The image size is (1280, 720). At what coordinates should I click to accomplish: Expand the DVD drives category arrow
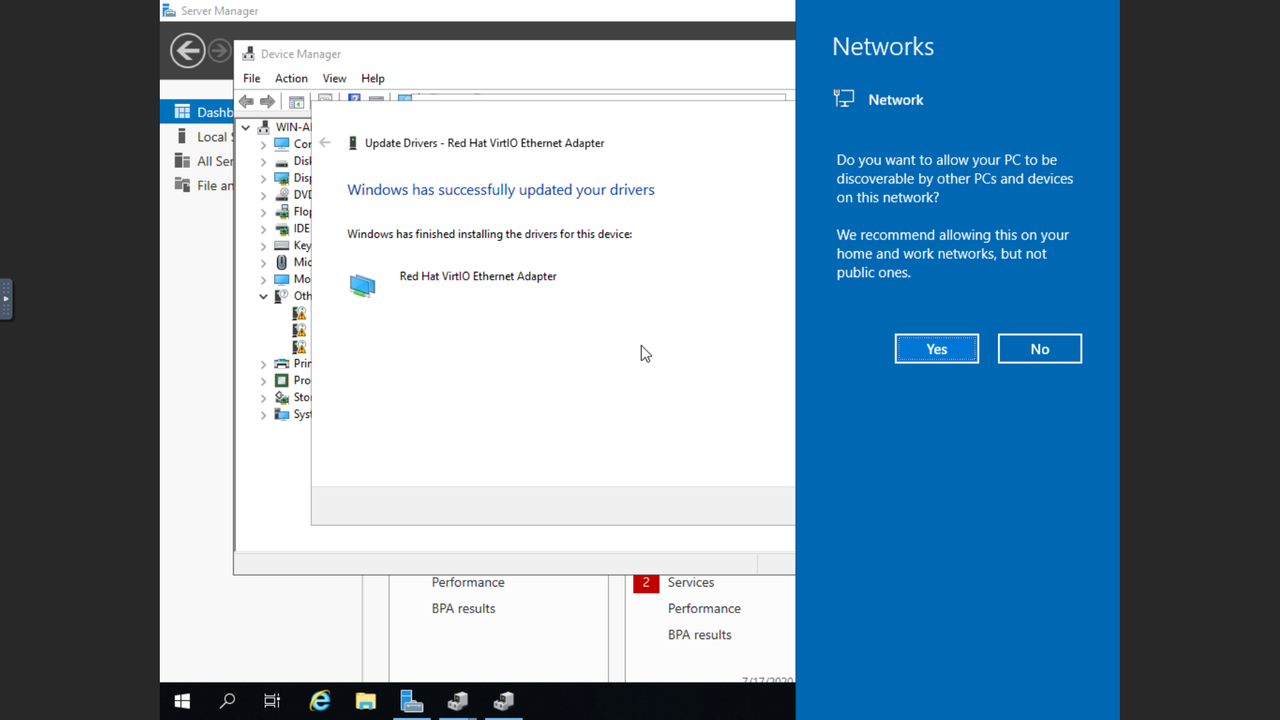pos(264,195)
